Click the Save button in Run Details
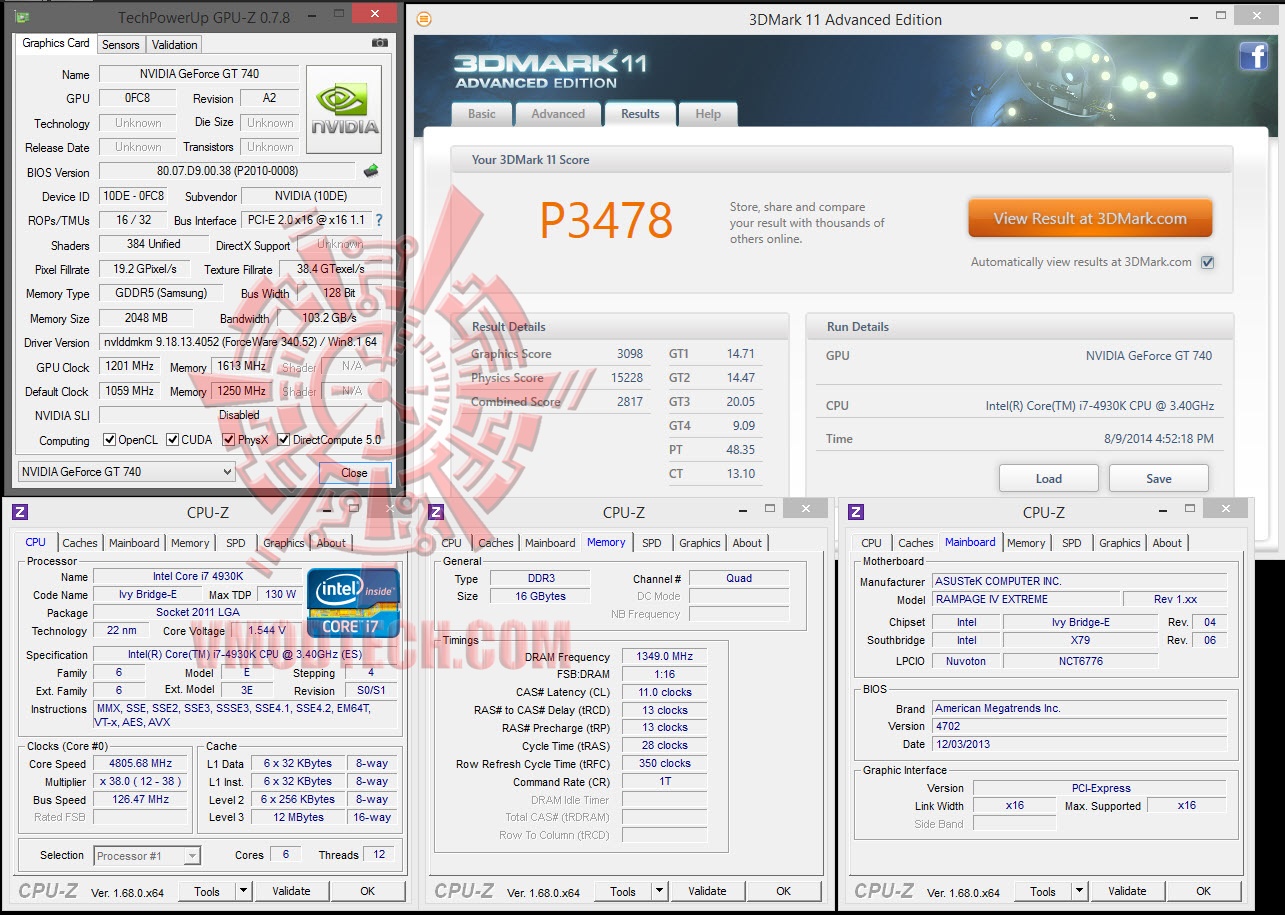This screenshot has height=915, width=1285. 1159,478
